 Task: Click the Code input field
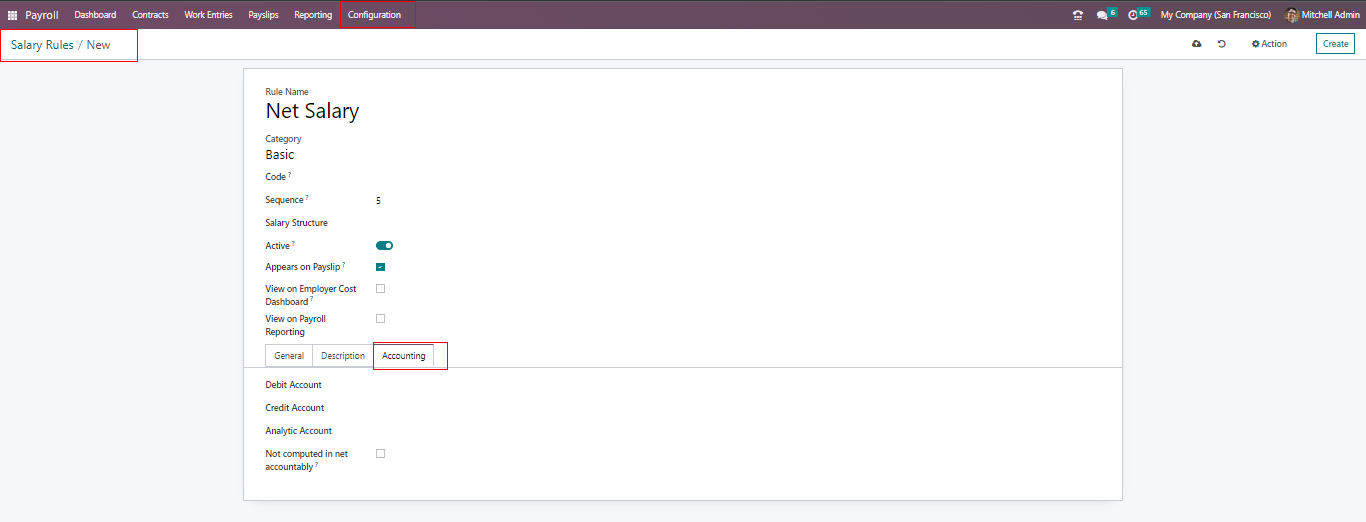click(x=737, y=177)
